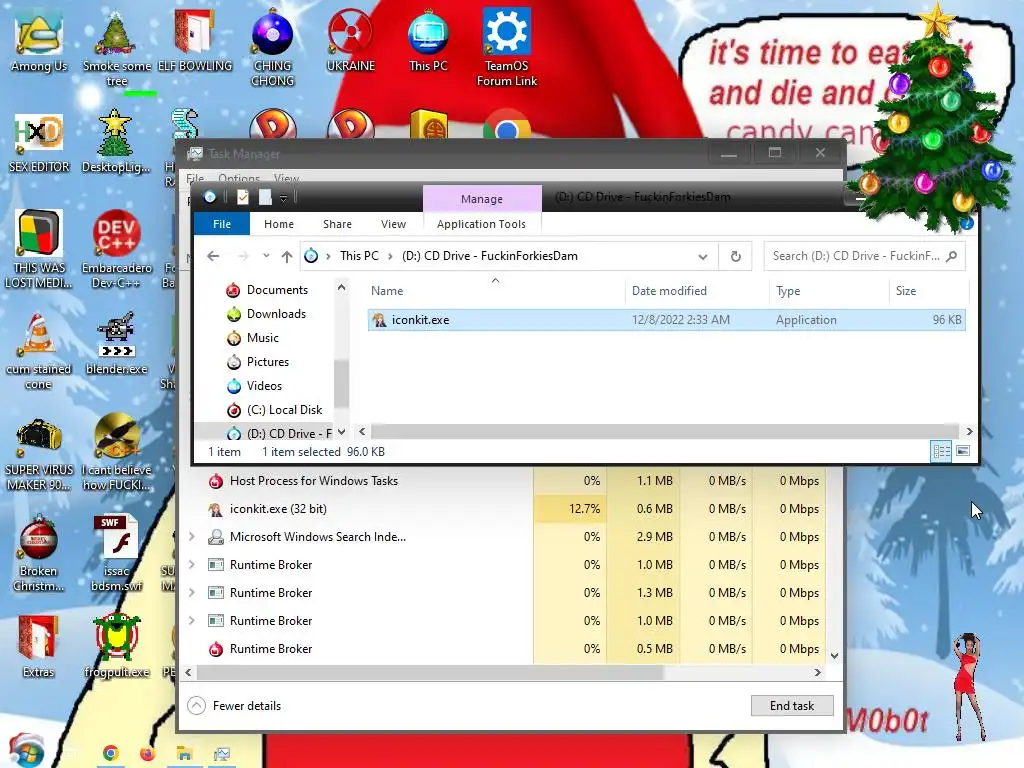The height and width of the screenshot is (768, 1024).
Task: Open the Application Tools ribbon tab
Action: [x=481, y=224]
